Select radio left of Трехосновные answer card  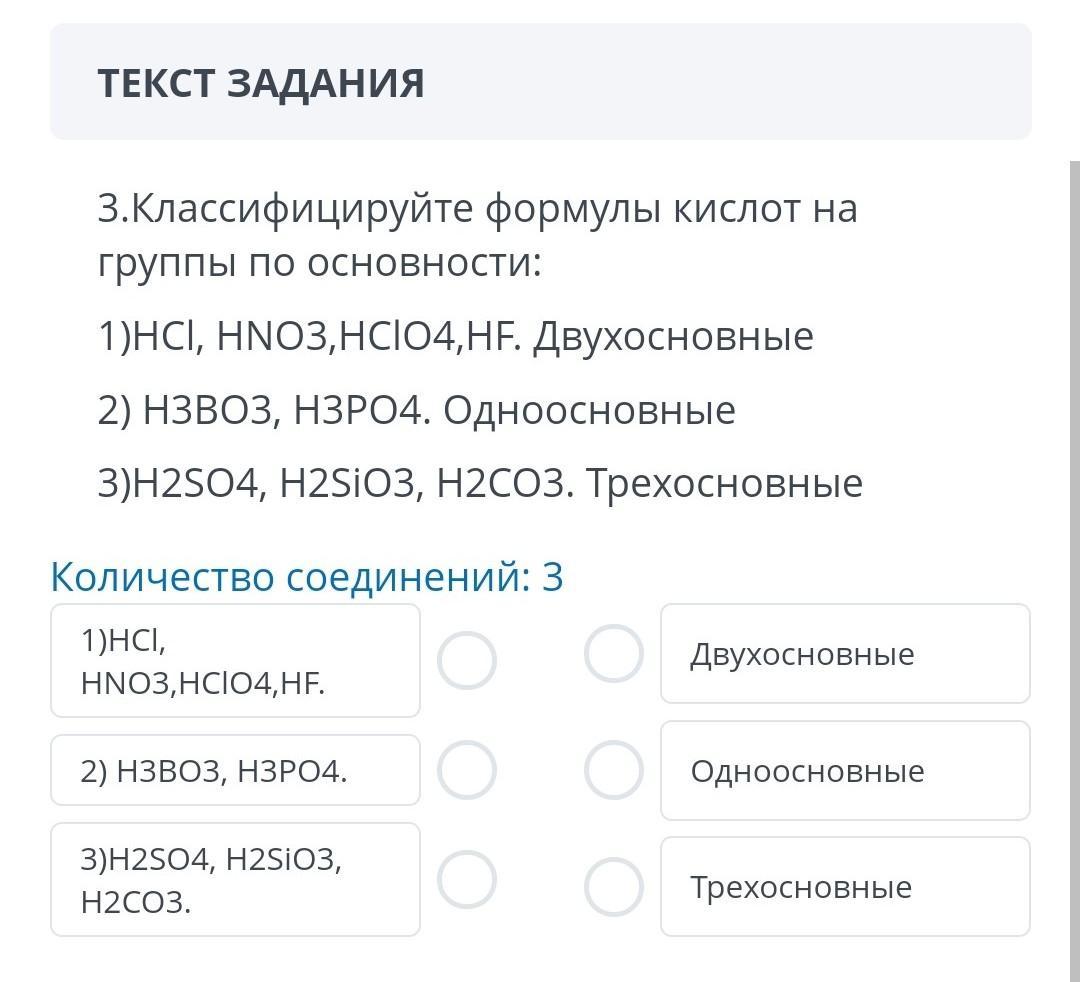[x=613, y=887]
